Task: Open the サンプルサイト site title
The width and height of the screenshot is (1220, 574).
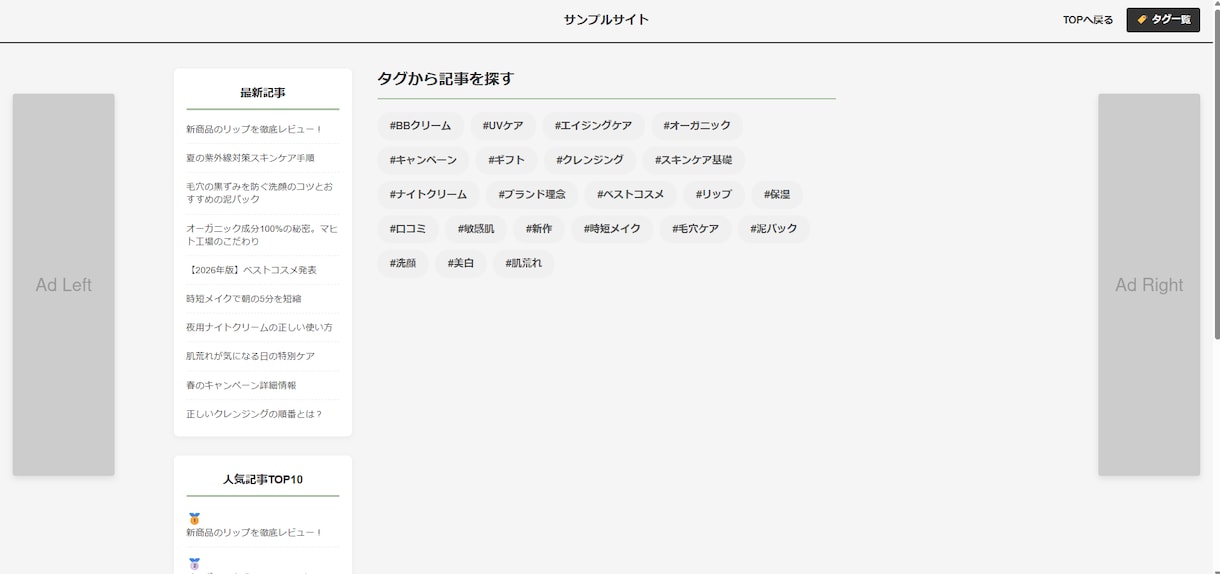Action: pos(606,20)
